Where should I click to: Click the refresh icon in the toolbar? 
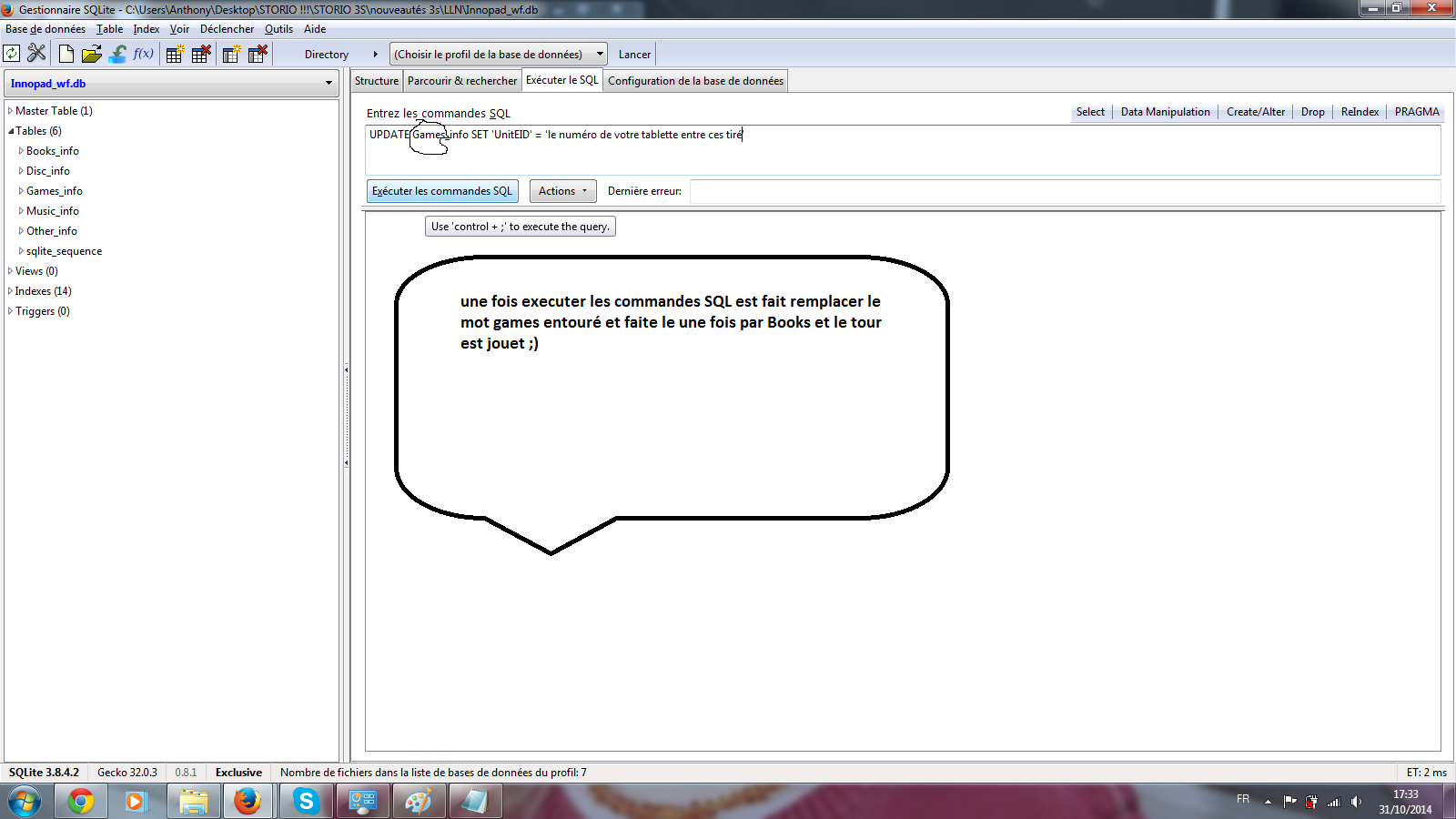click(x=12, y=54)
